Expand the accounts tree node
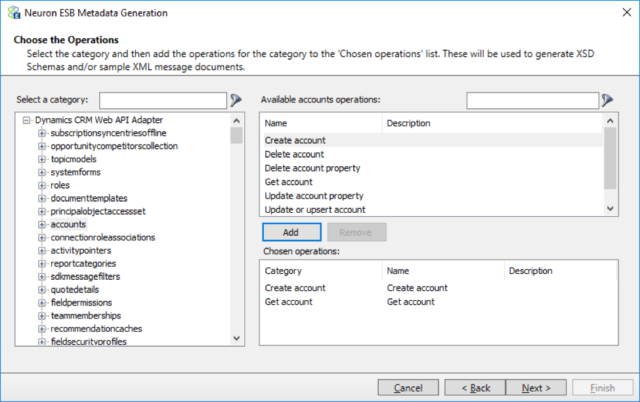Viewport: 640px width, 402px height. 42,224
